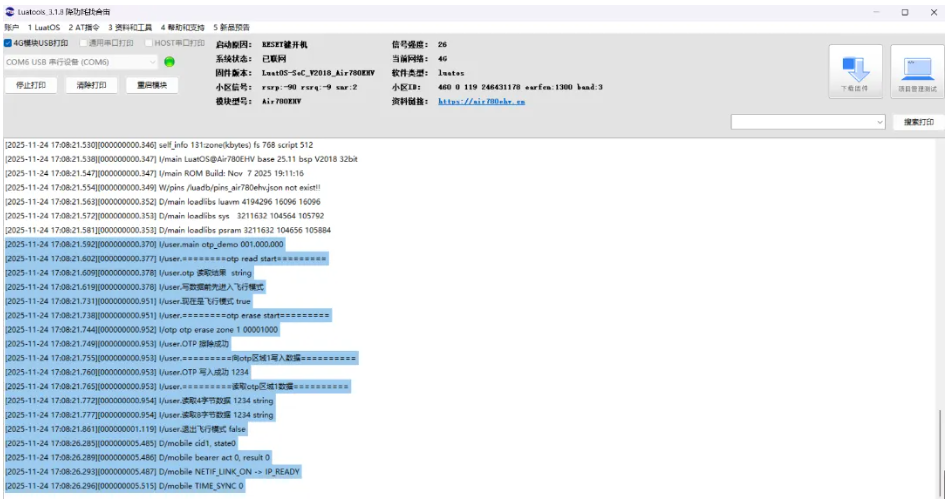Select log line 'NETIF_LINK_ON -> IP_READY'
This screenshot has height=504, width=951.
pyautogui.click(x=153, y=471)
